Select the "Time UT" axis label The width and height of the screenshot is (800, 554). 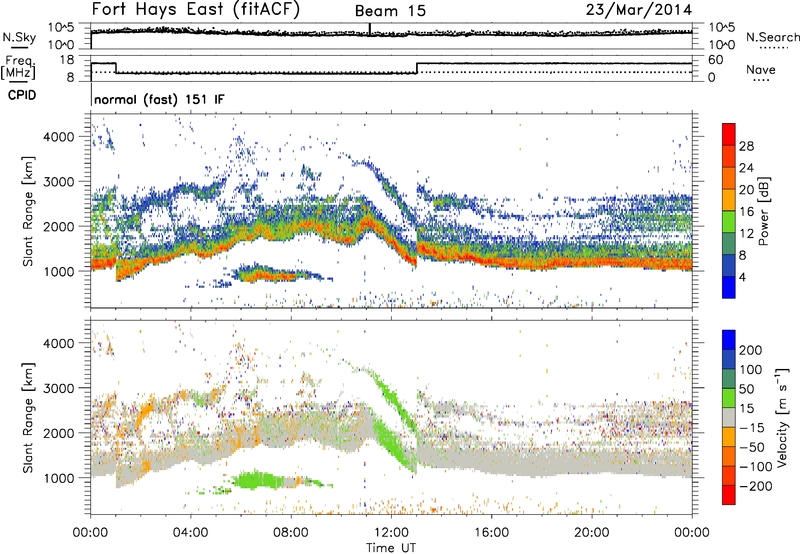(x=391, y=548)
